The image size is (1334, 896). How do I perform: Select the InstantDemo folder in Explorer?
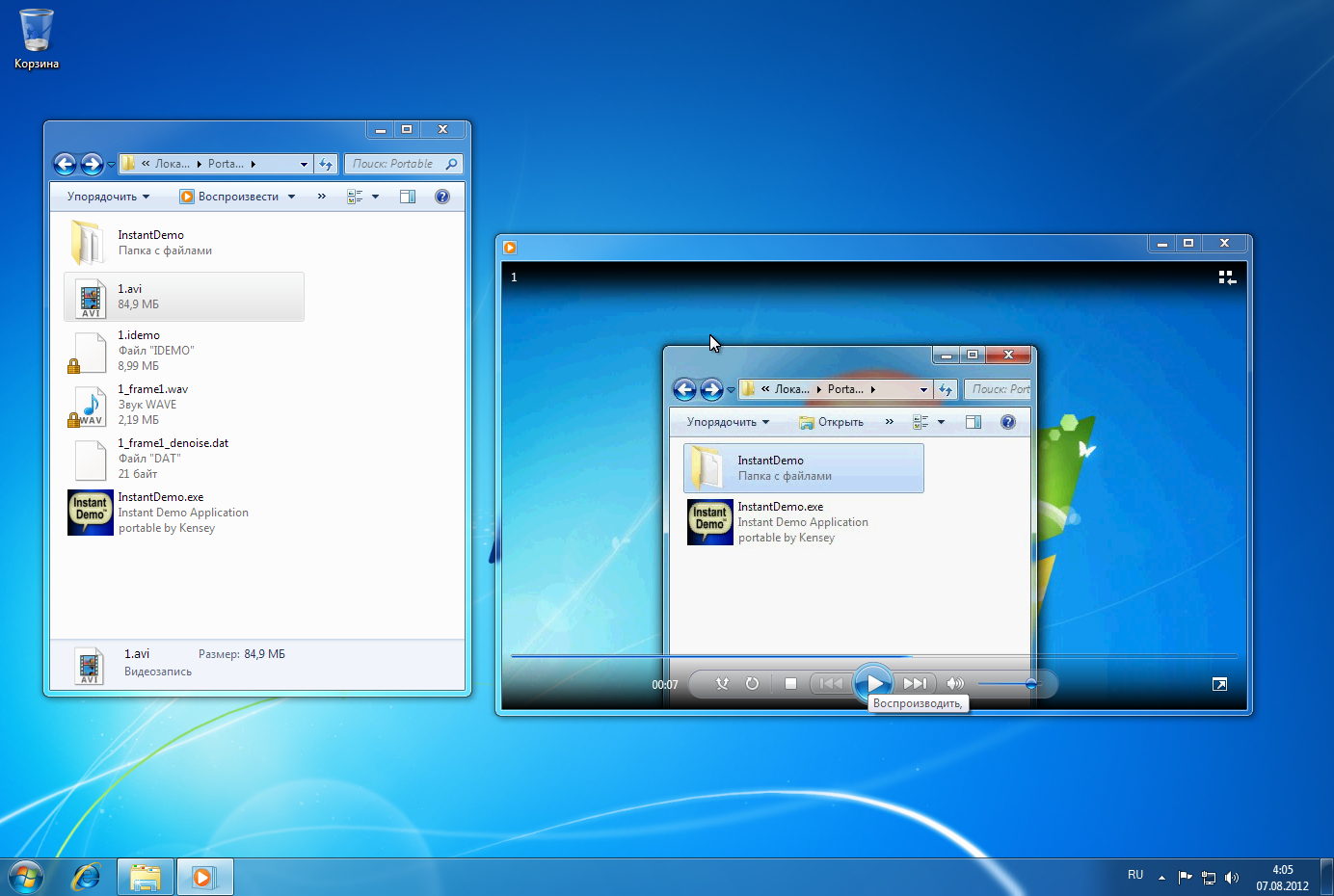coord(184,243)
